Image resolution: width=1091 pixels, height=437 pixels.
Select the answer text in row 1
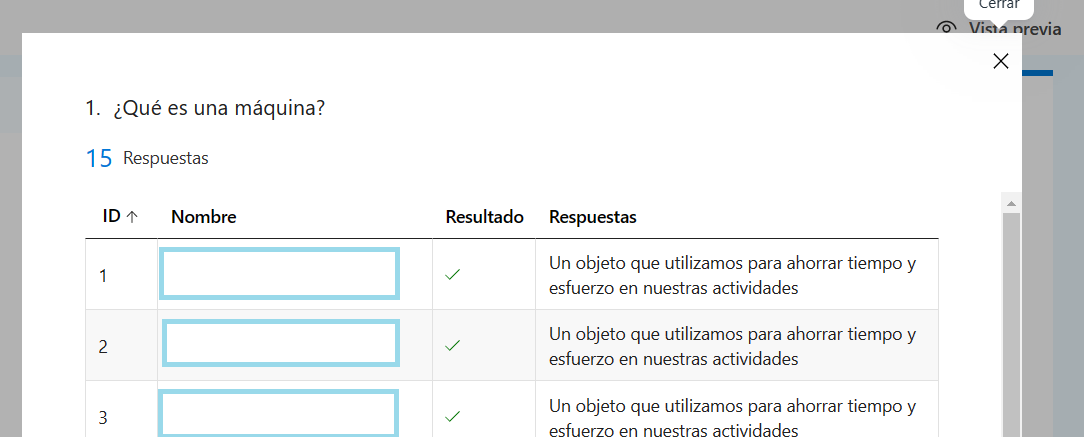(x=732, y=276)
